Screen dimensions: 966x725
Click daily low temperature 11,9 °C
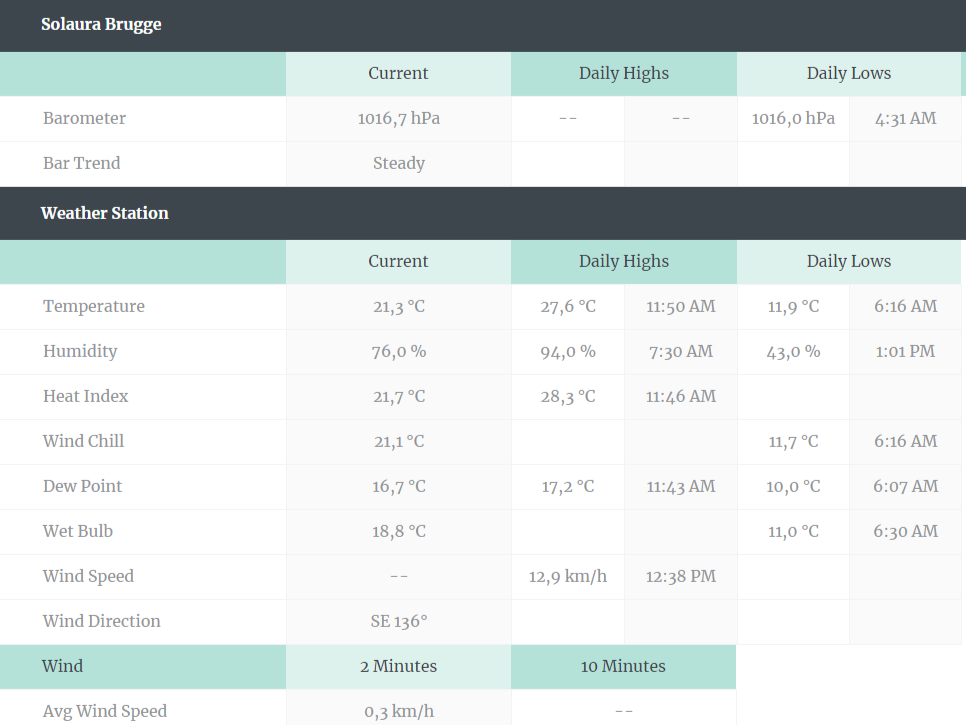coord(793,306)
